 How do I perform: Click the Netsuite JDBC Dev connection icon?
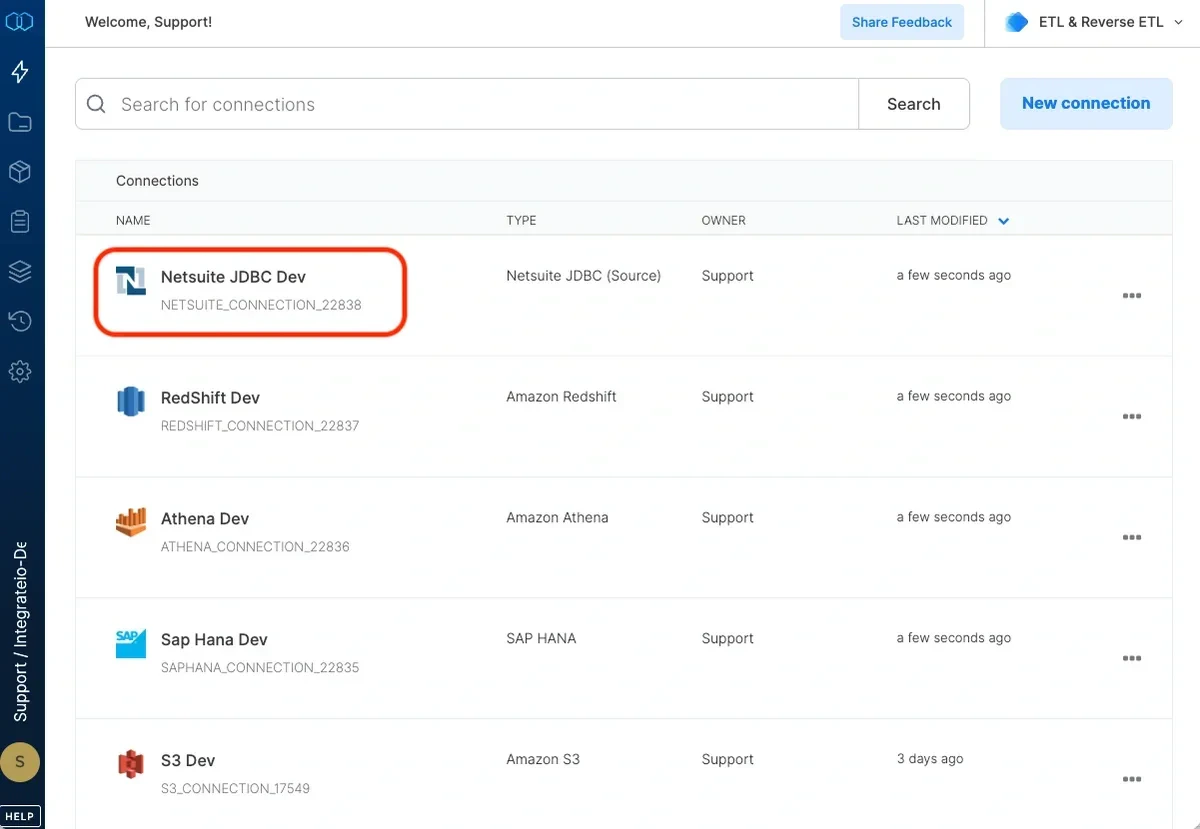pos(131,281)
